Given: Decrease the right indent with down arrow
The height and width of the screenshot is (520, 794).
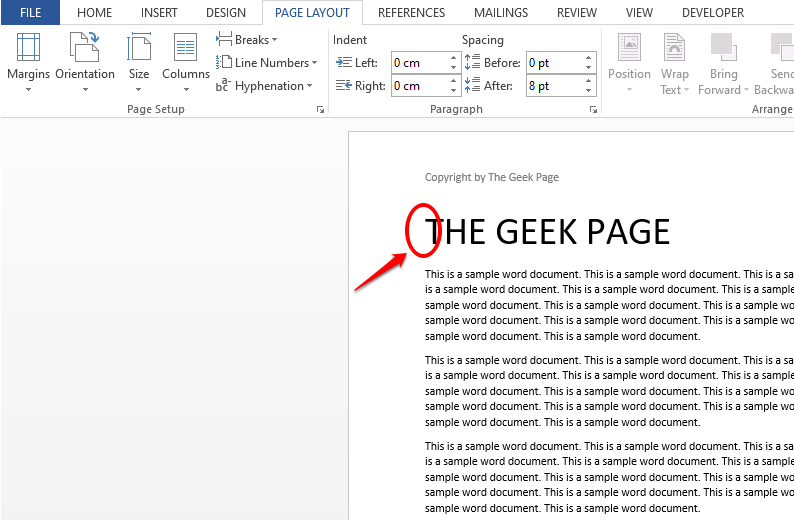Looking at the screenshot, I should (x=453, y=91).
